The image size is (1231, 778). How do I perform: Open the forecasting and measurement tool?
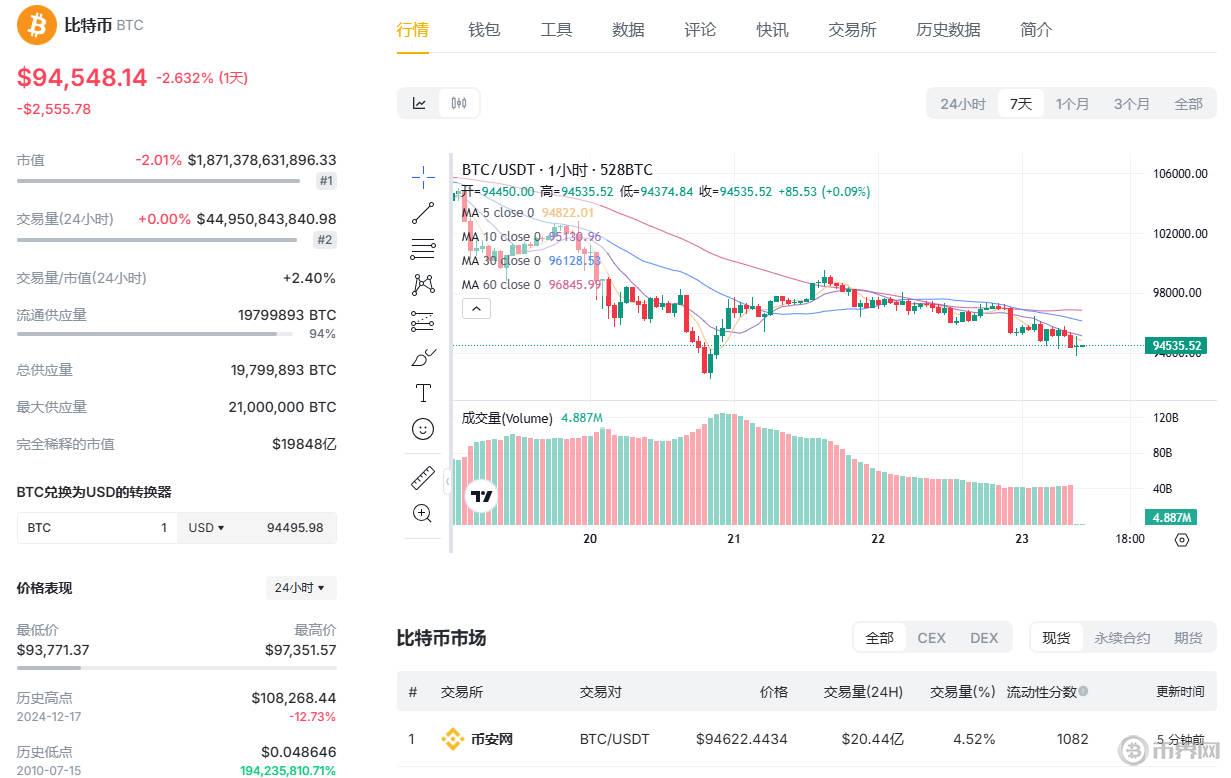[x=423, y=321]
